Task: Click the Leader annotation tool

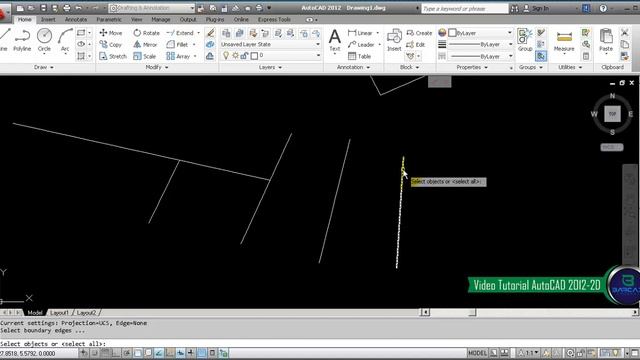Action: pyautogui.click(x=361, y=44)
